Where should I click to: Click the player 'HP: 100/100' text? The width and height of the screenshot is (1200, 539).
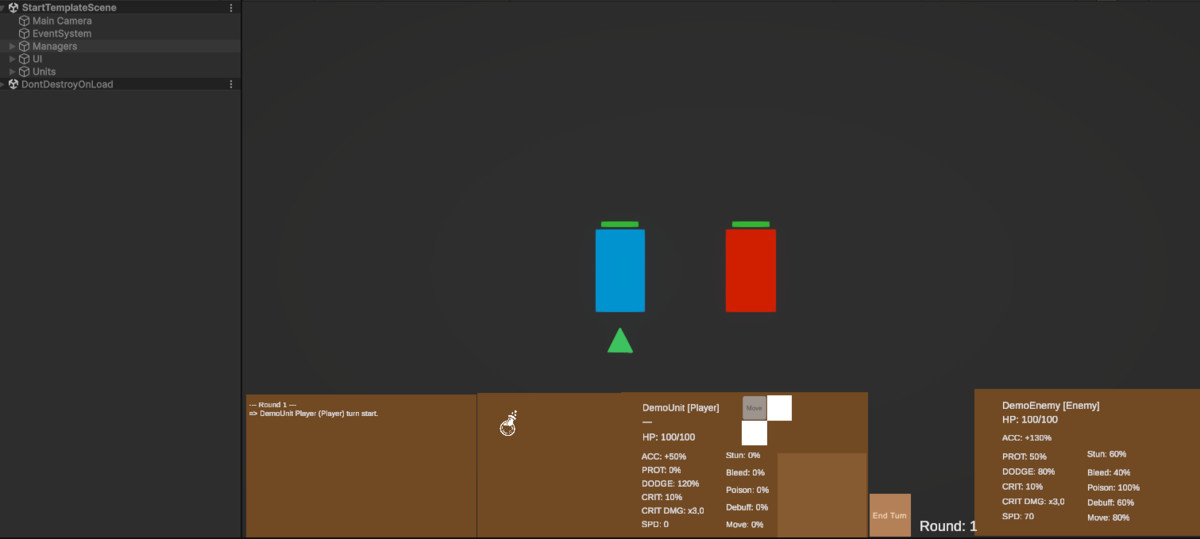[669, 437]
